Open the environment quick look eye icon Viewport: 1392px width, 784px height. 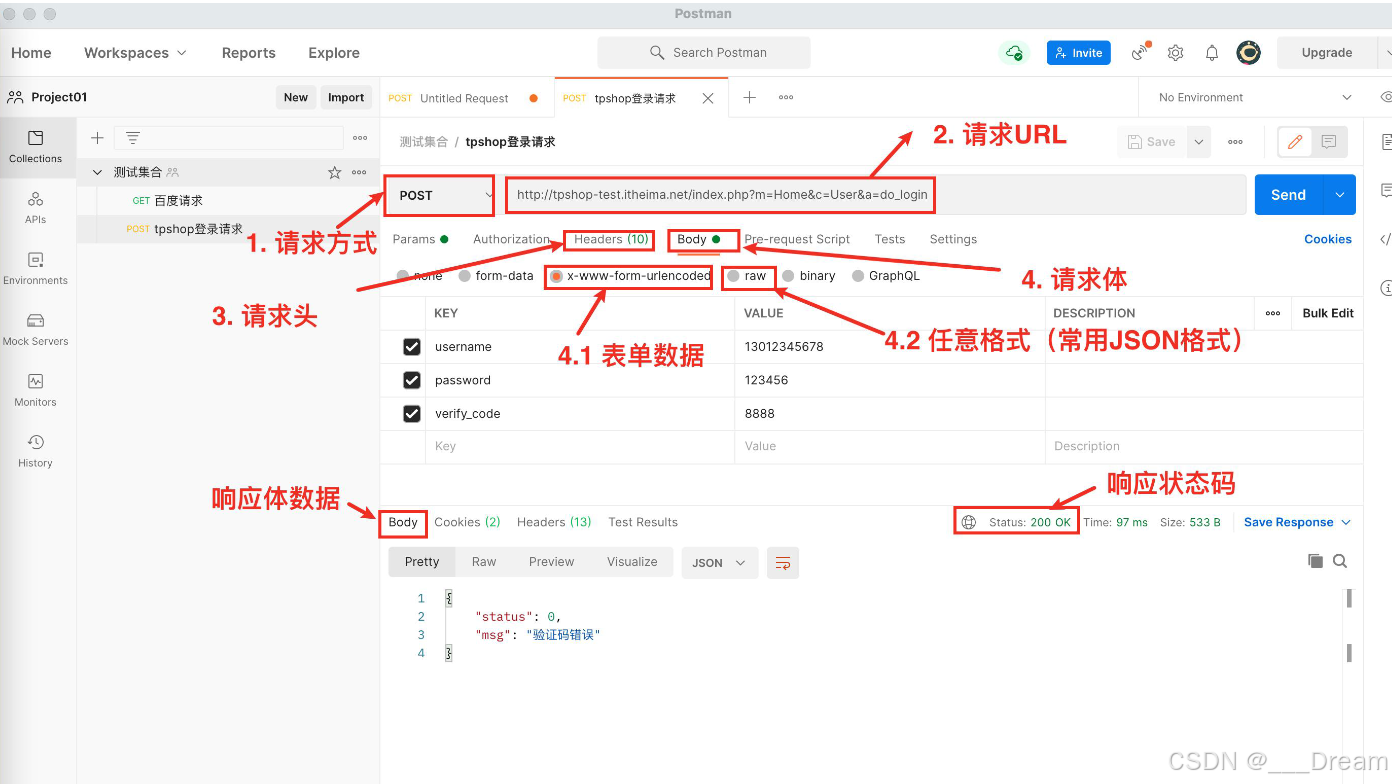click(x=1385, y=97)
